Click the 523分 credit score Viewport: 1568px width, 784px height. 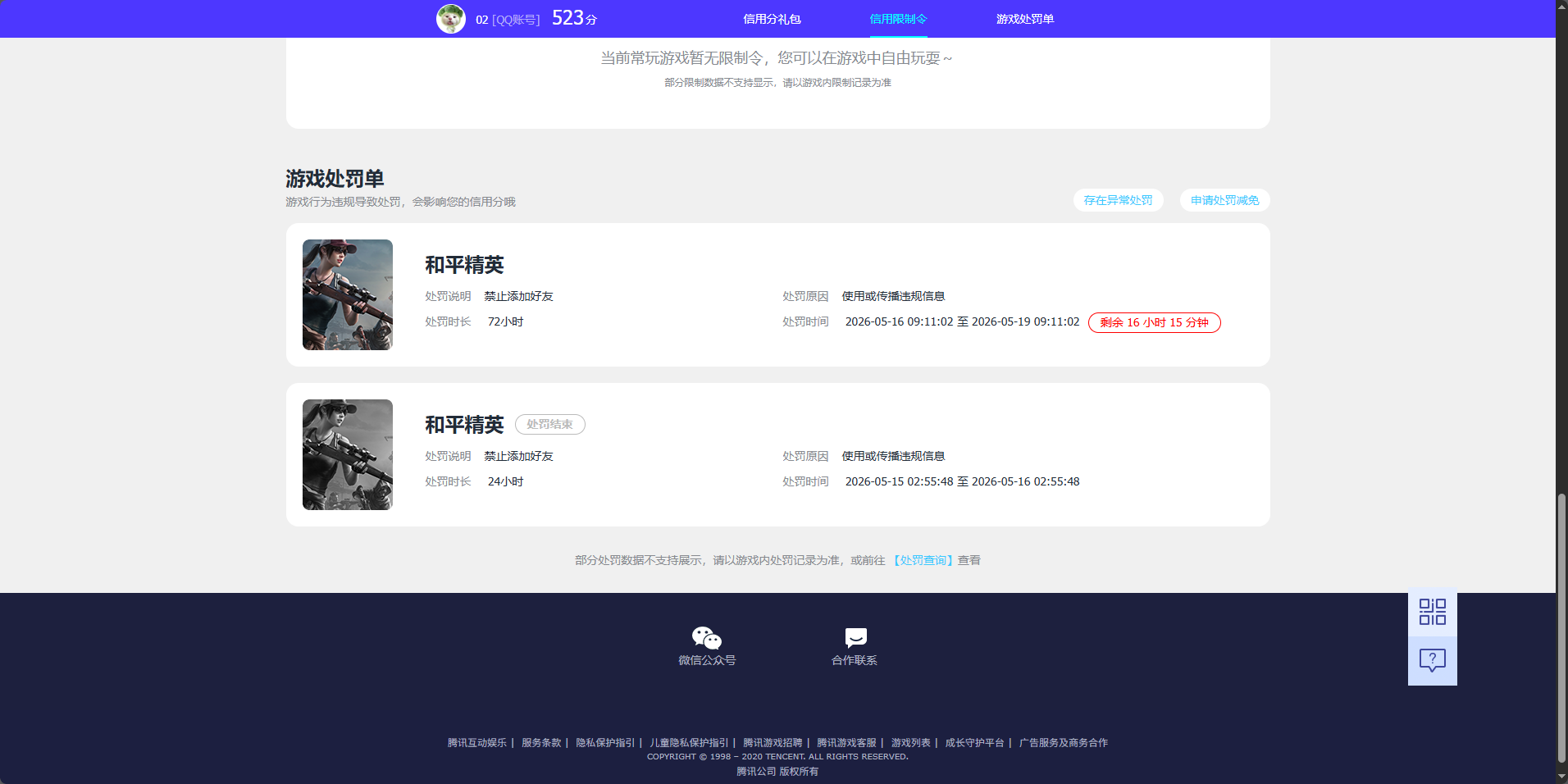(574, 18)
